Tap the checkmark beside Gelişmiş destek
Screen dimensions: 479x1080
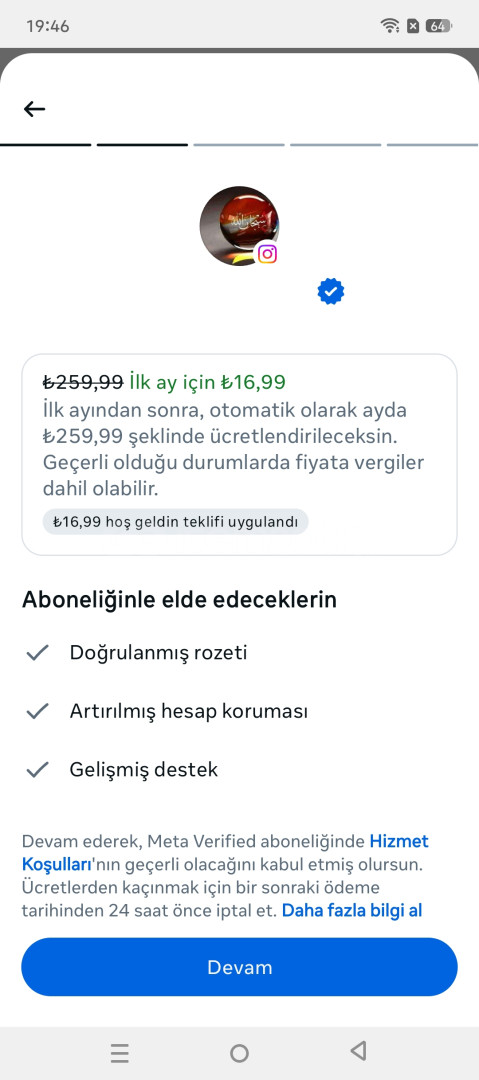pyautogui.click(x=37, y=769)
